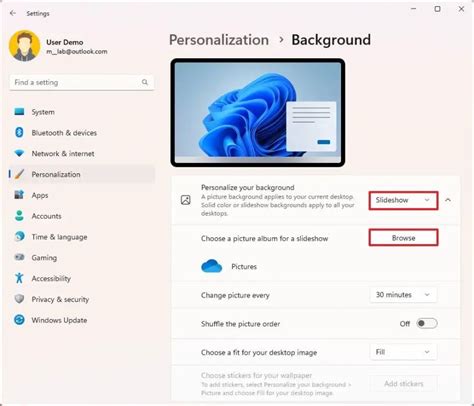Open Windows Update settings

click(x=82, y=320)
